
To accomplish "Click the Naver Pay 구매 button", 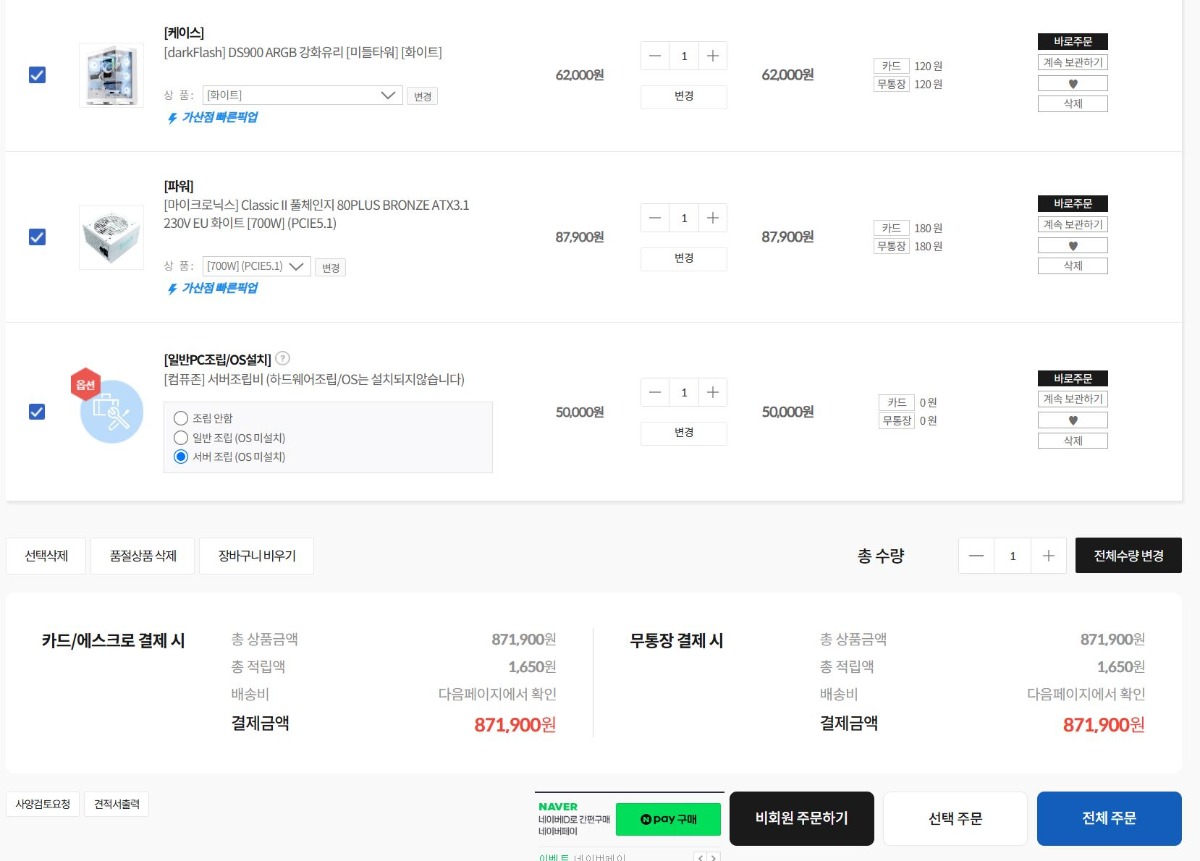I will (x=667, y=819).
